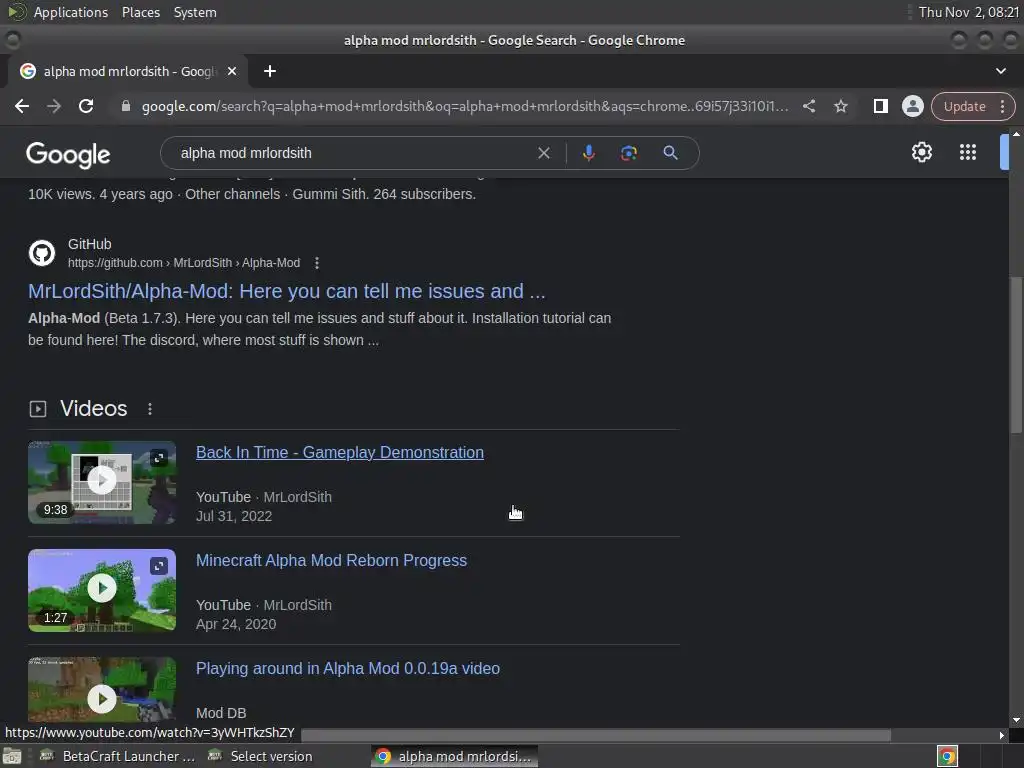1024x768 pixels.
Task: Open GitHub favicon result icon
Action: [42, 253]
